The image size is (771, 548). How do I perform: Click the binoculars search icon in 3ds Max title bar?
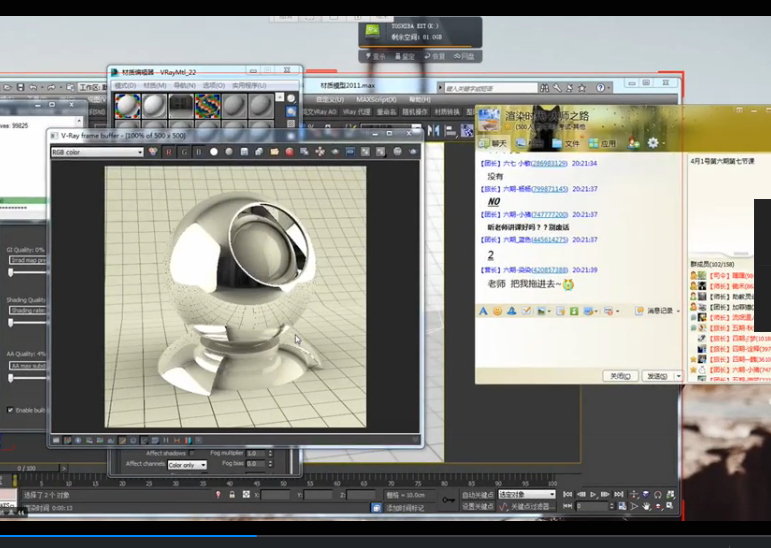click(x=544, y=88)
